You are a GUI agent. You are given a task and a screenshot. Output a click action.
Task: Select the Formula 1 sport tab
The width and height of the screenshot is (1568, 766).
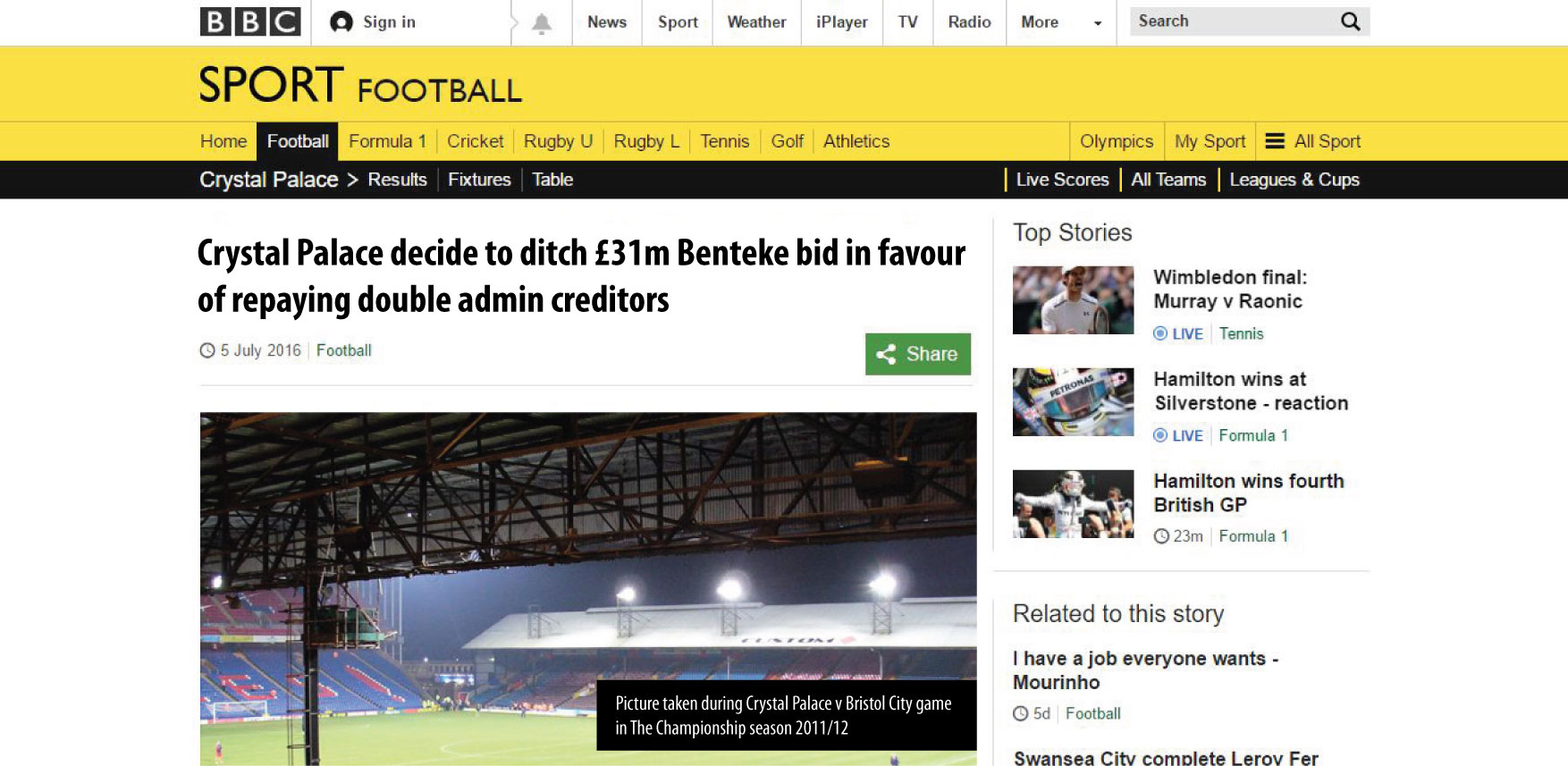(387, 141)
